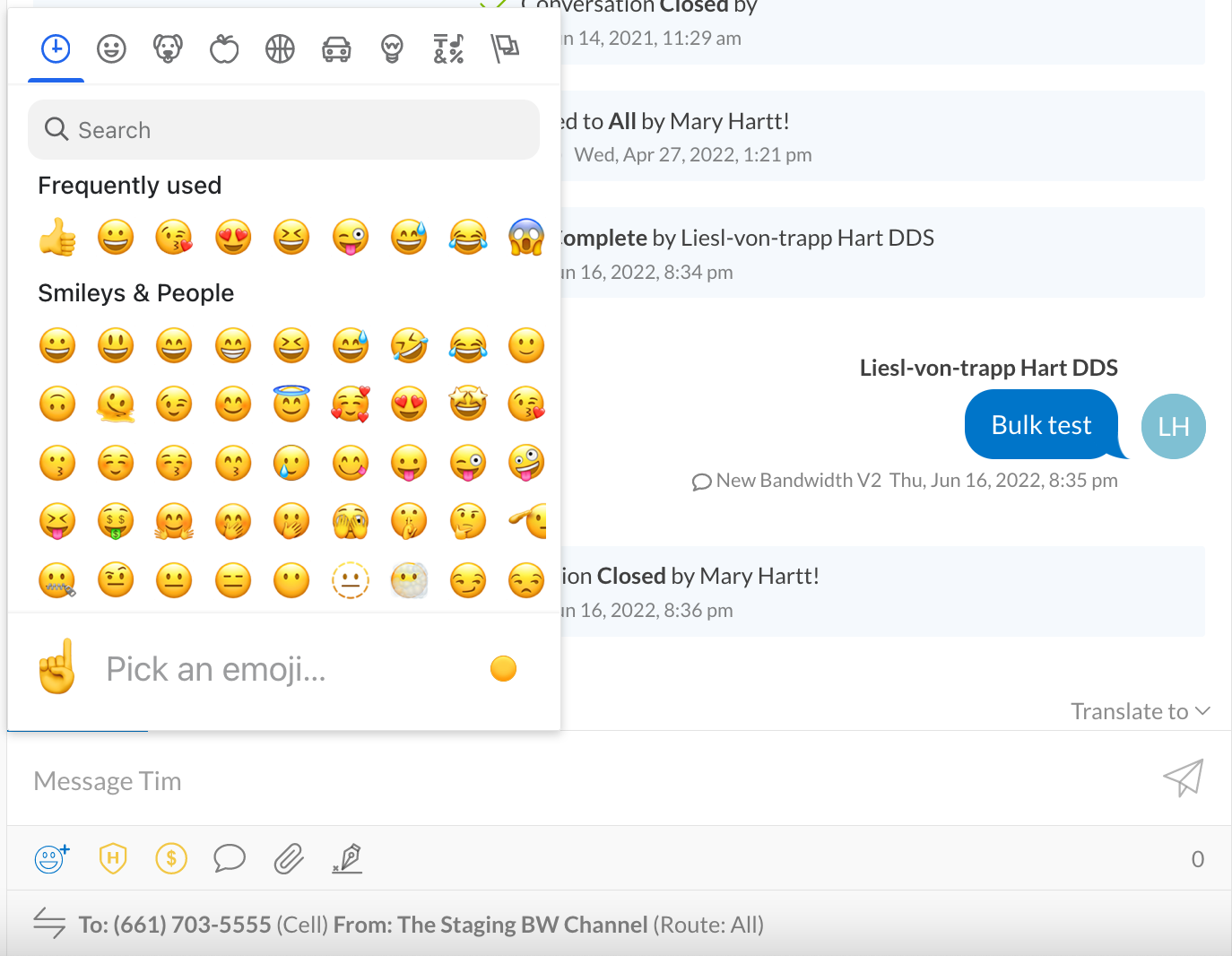Click the swap arrows icon beside To number
1232x956 pixels.
tap(49, 923)
